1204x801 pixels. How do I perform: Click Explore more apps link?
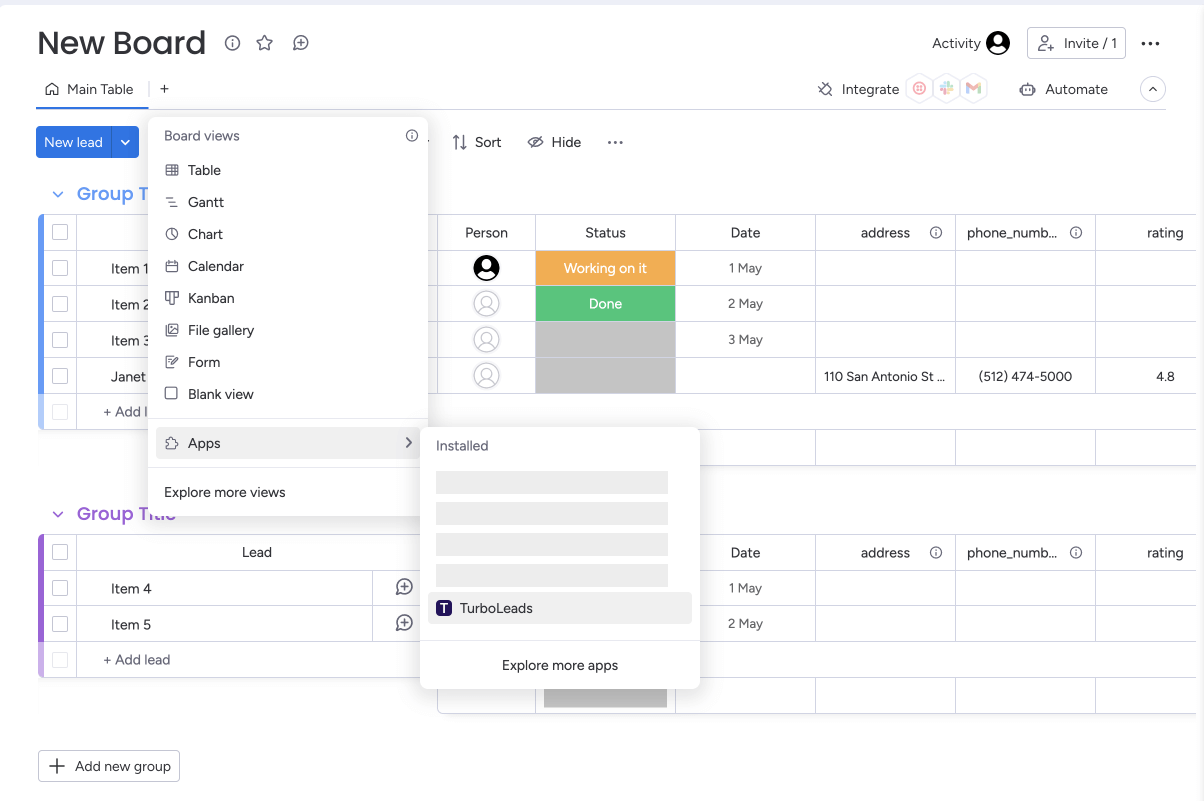559,665
